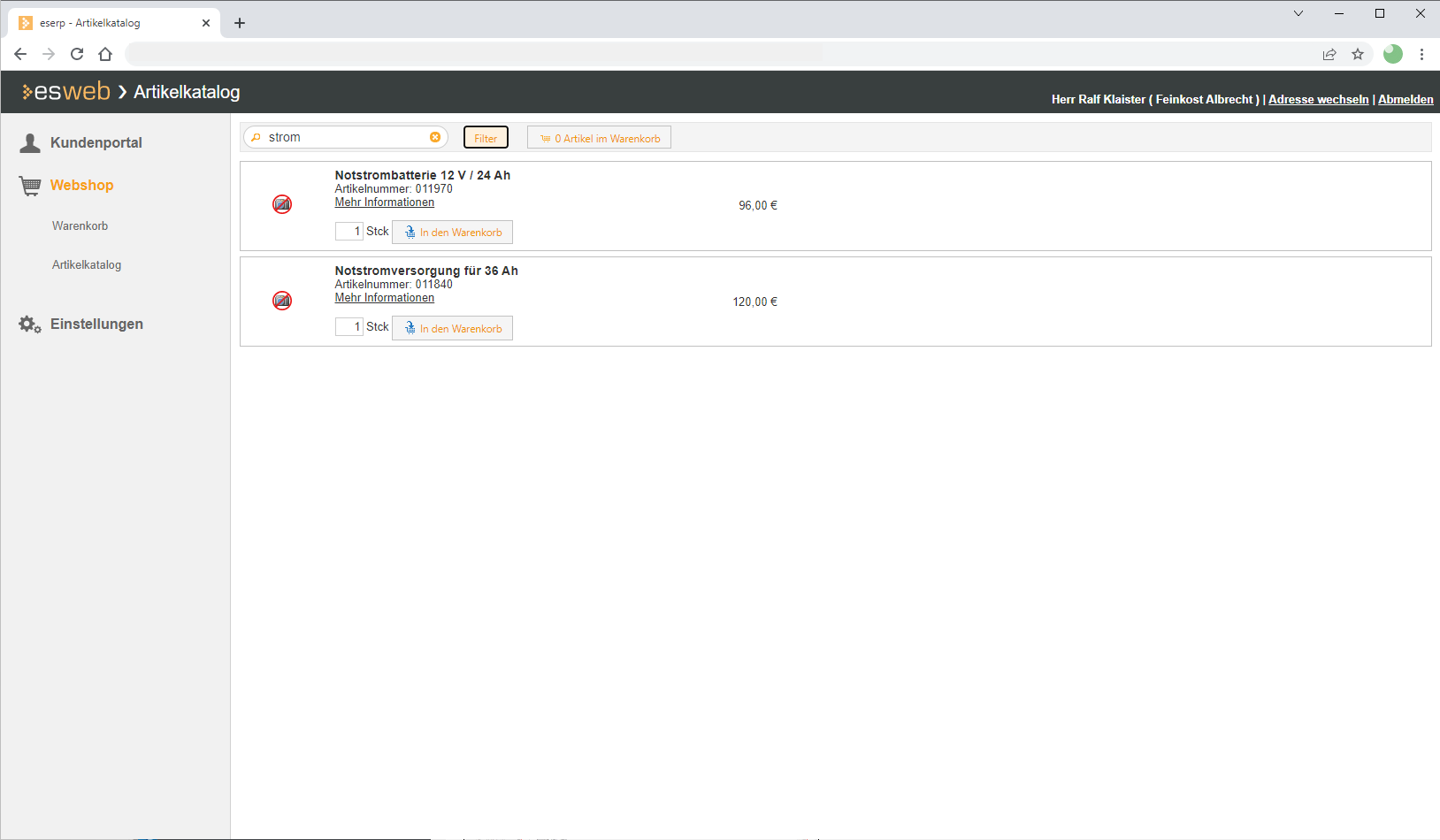Click the Artikelkatalog header title

point(187,92)
